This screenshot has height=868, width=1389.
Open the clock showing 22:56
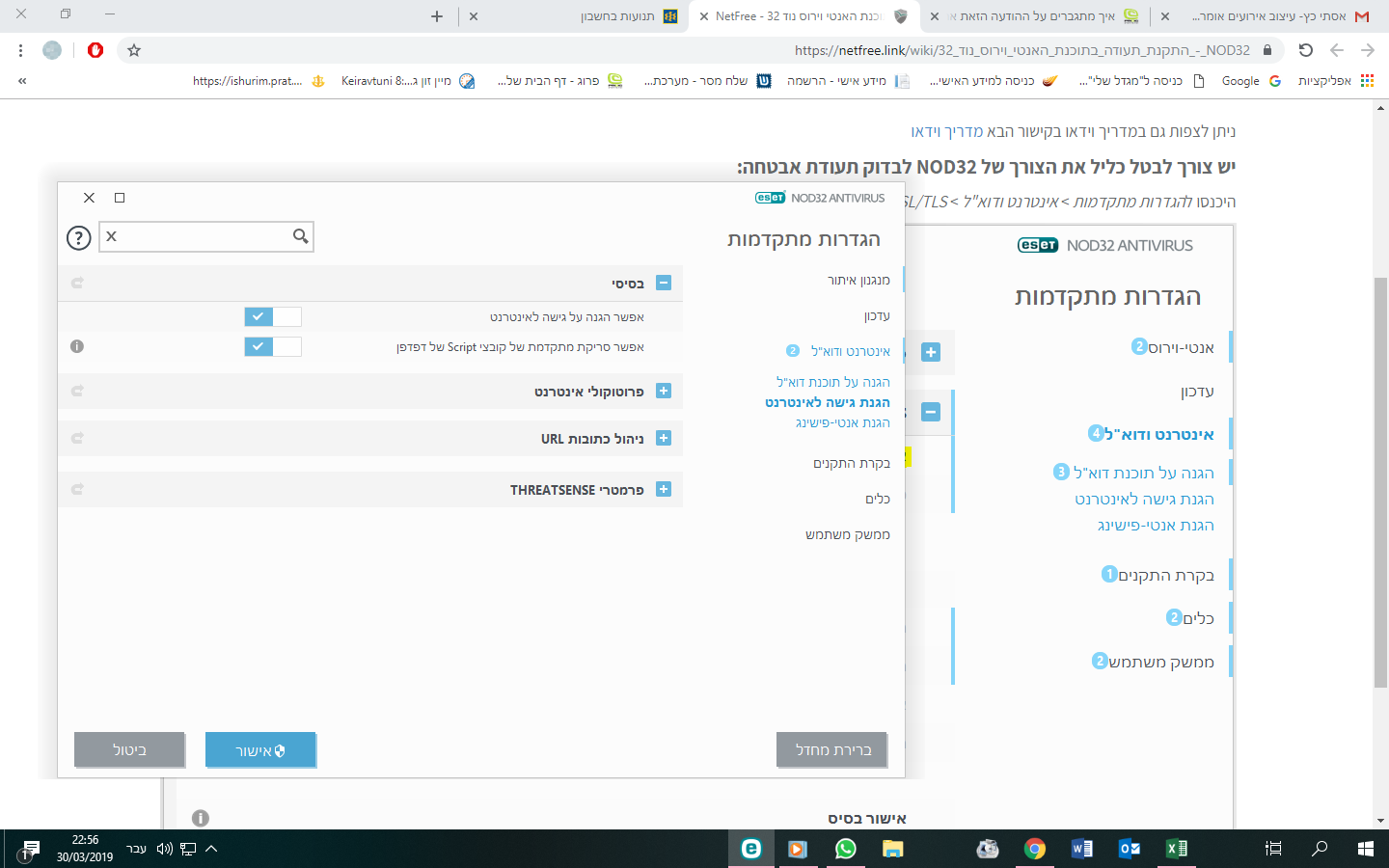pyautogui.click(x=85, y=849)
